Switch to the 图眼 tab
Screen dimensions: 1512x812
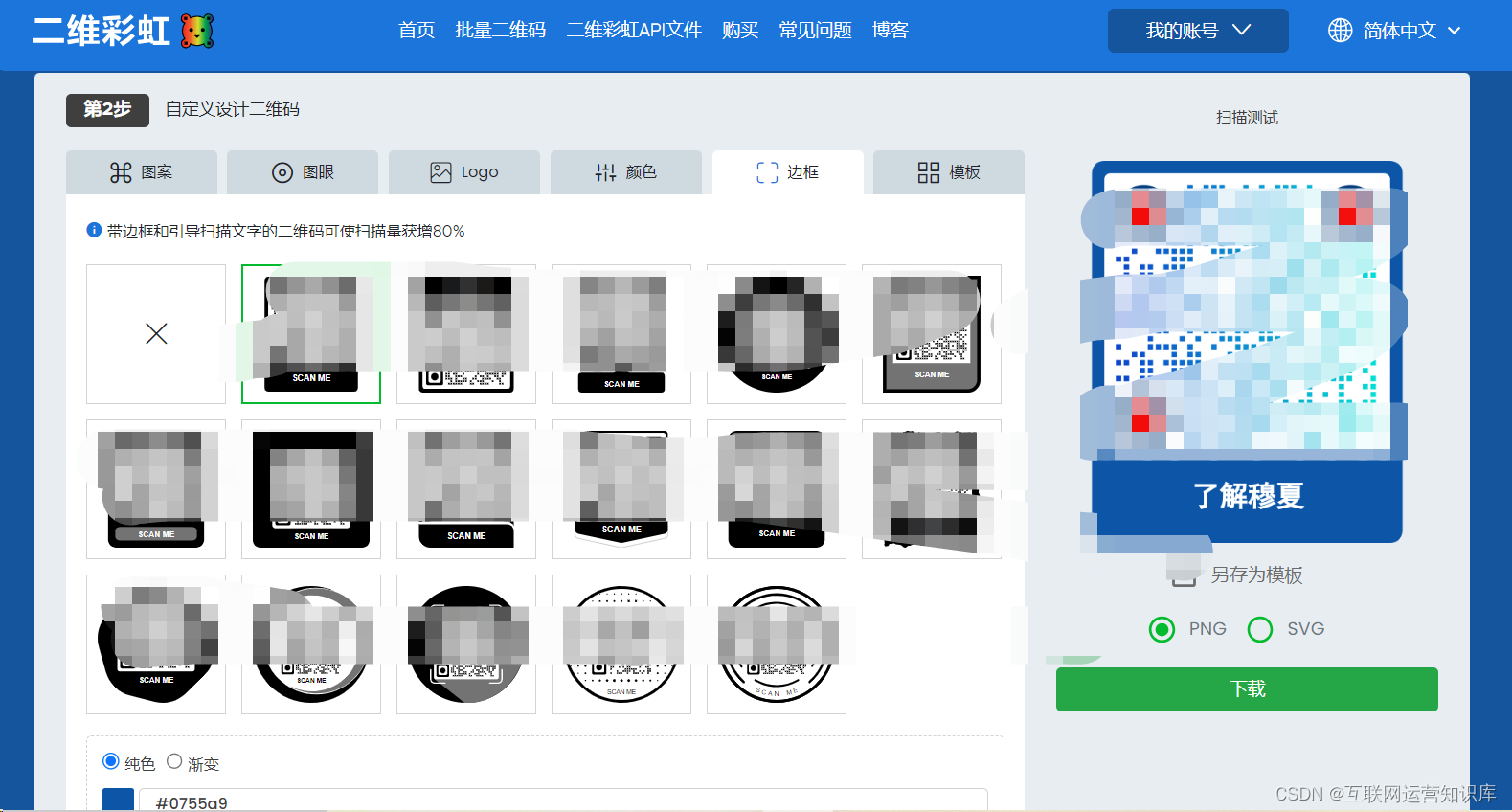303,172
